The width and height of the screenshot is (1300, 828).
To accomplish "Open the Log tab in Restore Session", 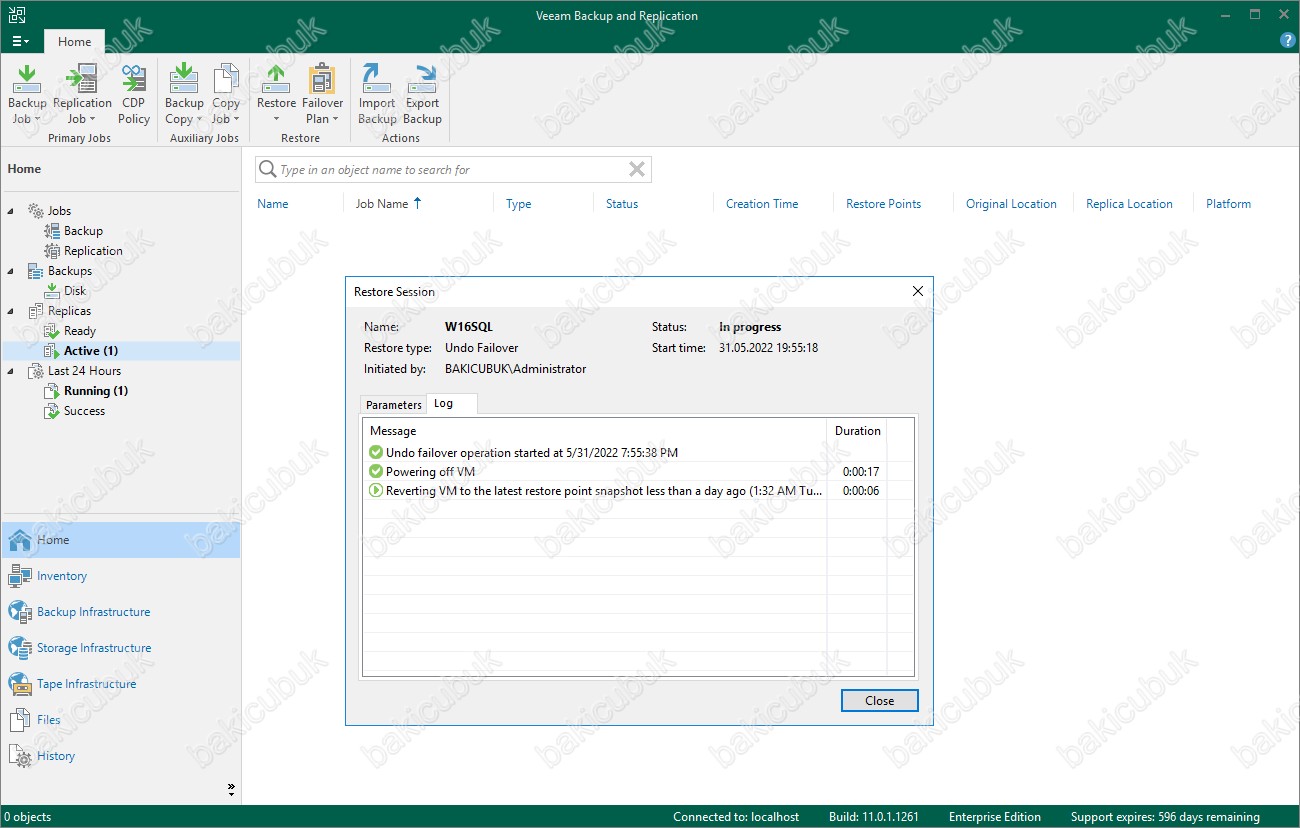I will click(443, 404).
